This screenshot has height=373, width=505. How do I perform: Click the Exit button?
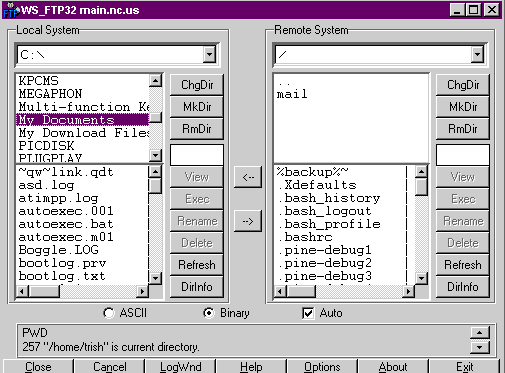(x=464, y=366)
